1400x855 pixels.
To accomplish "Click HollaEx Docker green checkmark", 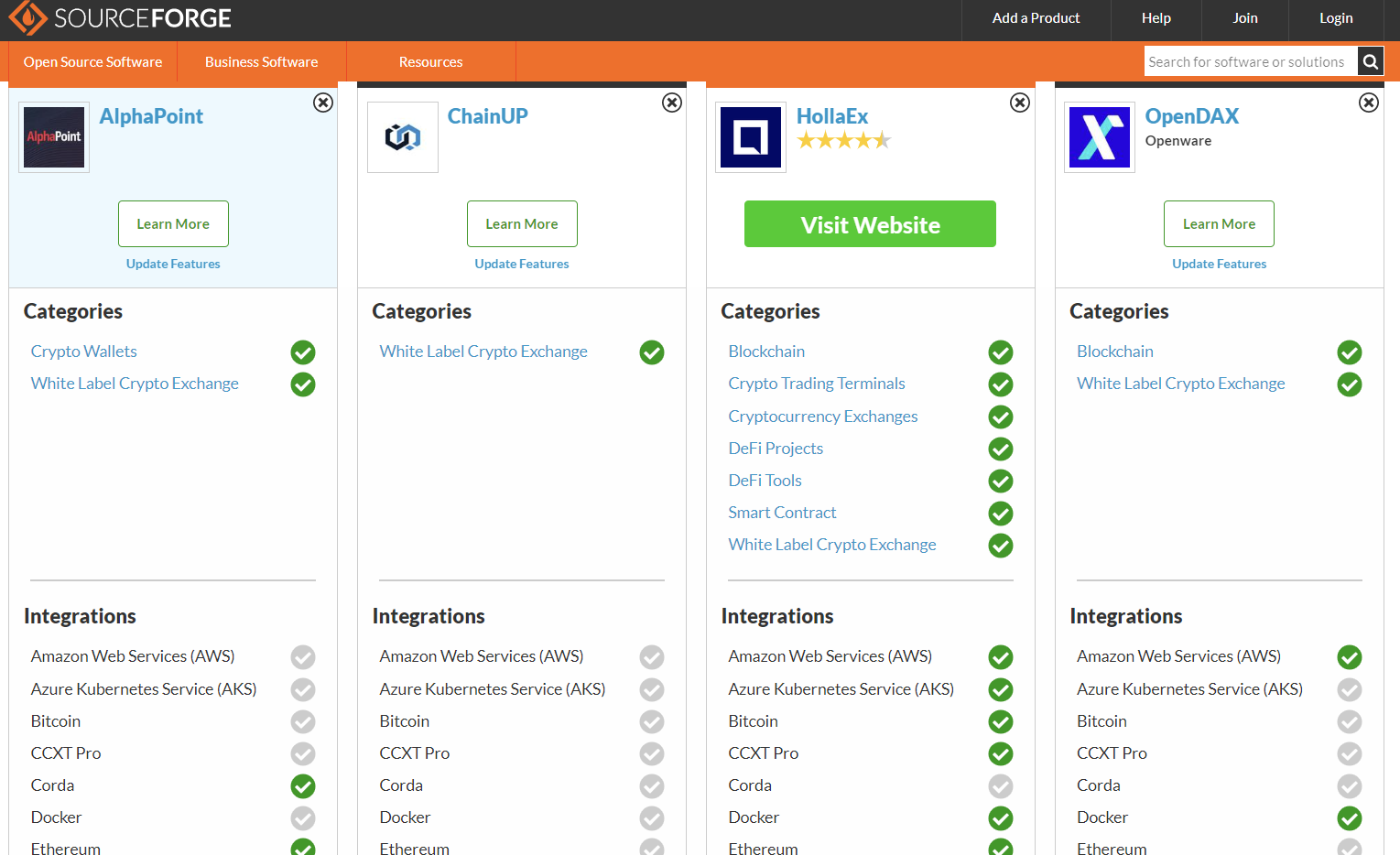I will [1001, 818].
